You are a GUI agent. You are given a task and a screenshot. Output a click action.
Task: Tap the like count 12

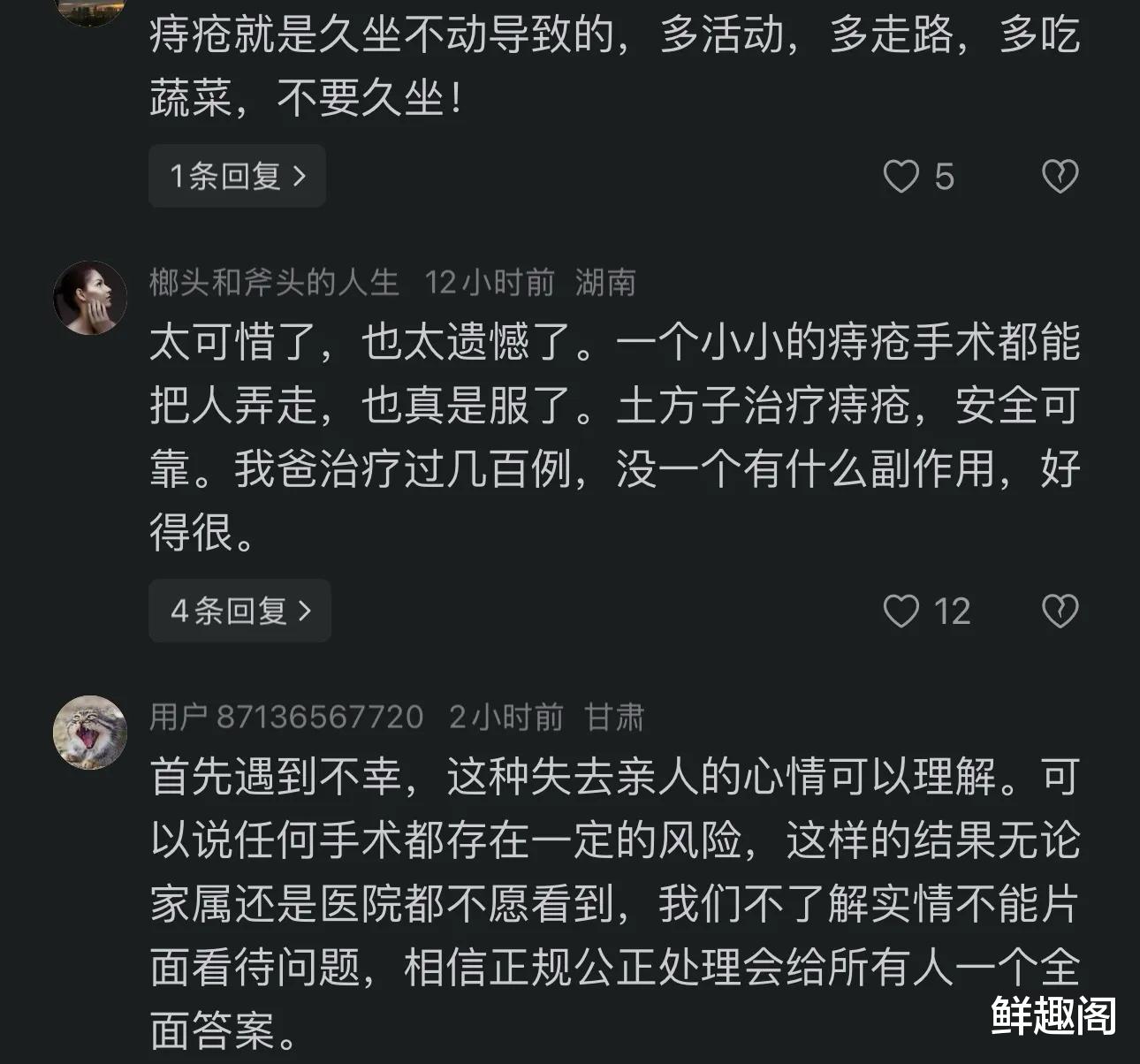pyautogui.click(x=952, y=612)
